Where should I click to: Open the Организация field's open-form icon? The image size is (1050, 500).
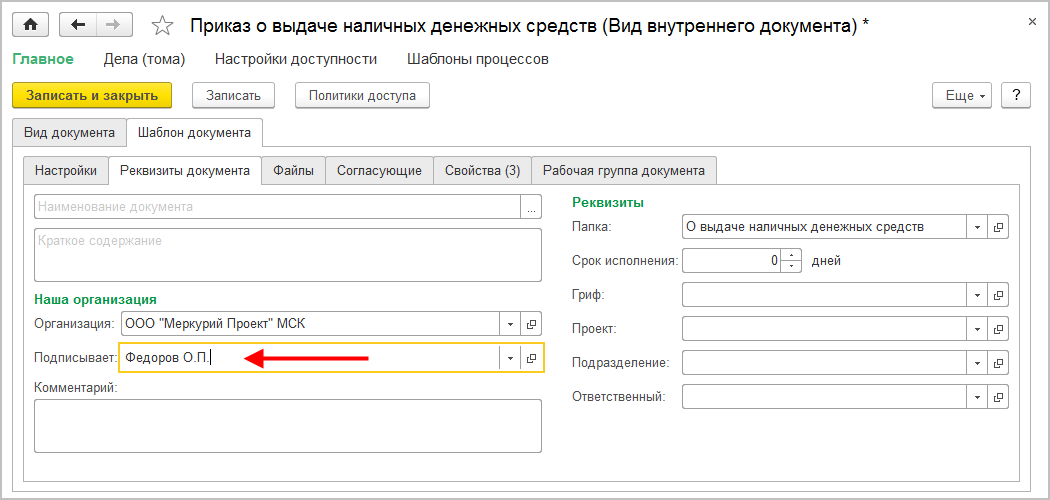(x=531, y=324)
